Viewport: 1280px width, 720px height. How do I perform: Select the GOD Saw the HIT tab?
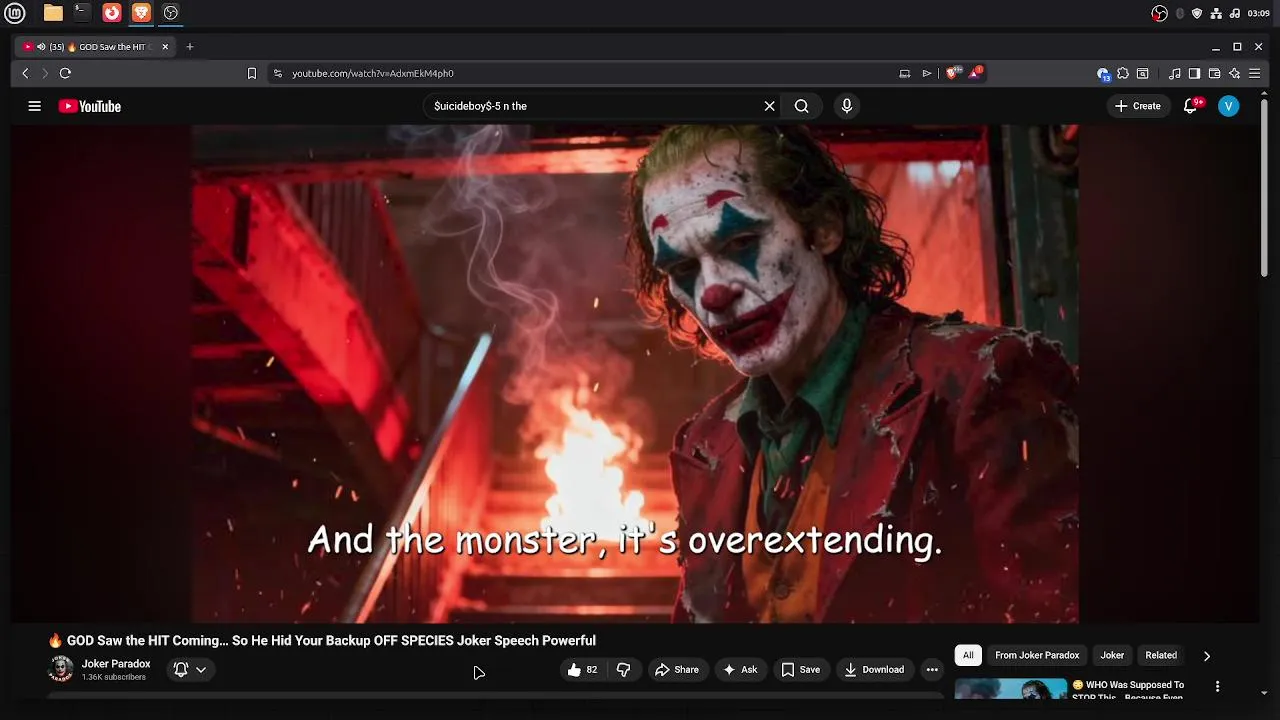95,47
